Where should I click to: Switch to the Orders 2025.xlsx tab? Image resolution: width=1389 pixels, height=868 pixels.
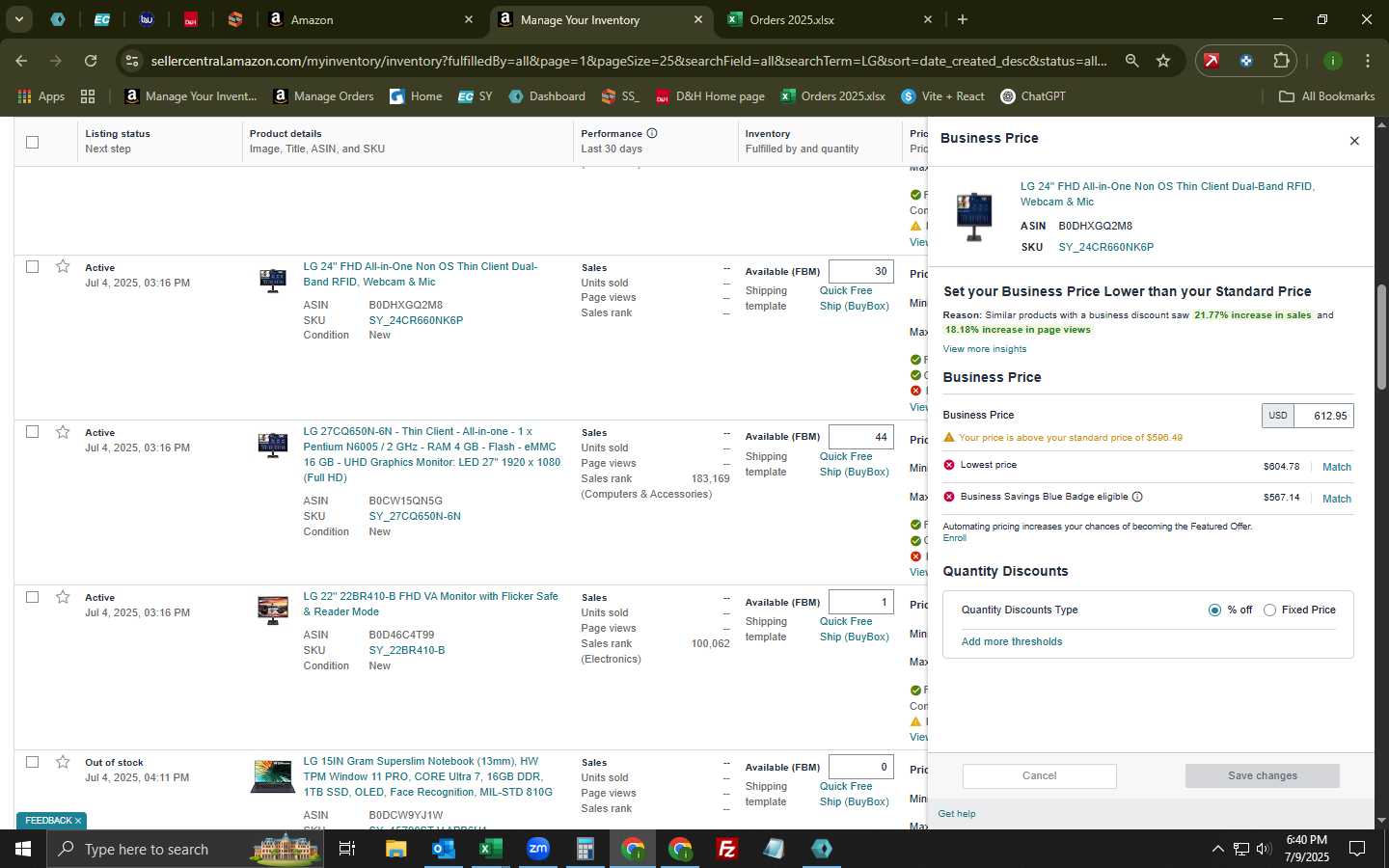[830, 19]
